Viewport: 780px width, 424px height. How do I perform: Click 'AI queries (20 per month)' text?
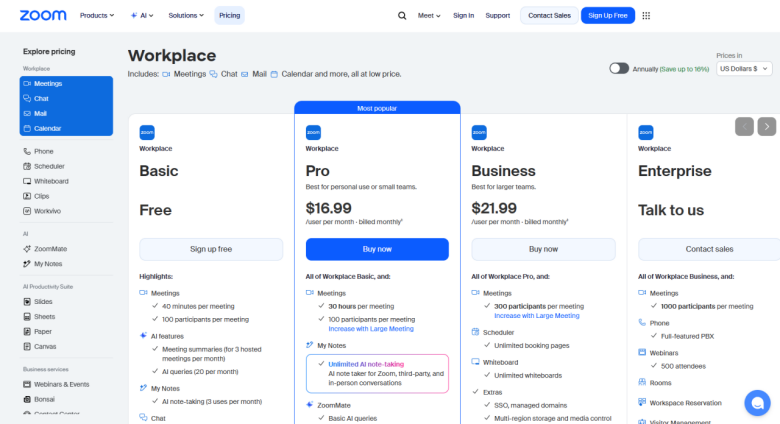click(200, 372)
